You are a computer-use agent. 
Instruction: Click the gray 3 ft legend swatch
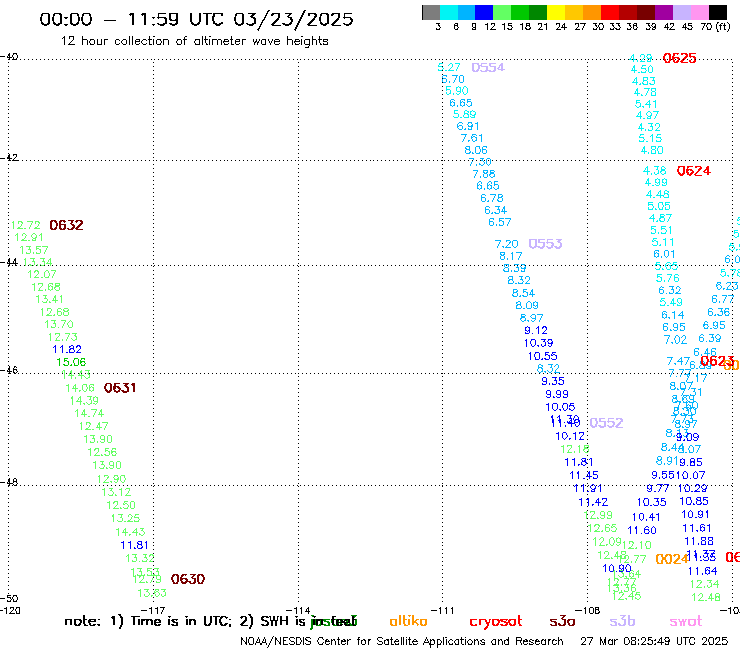click(431, 12)
